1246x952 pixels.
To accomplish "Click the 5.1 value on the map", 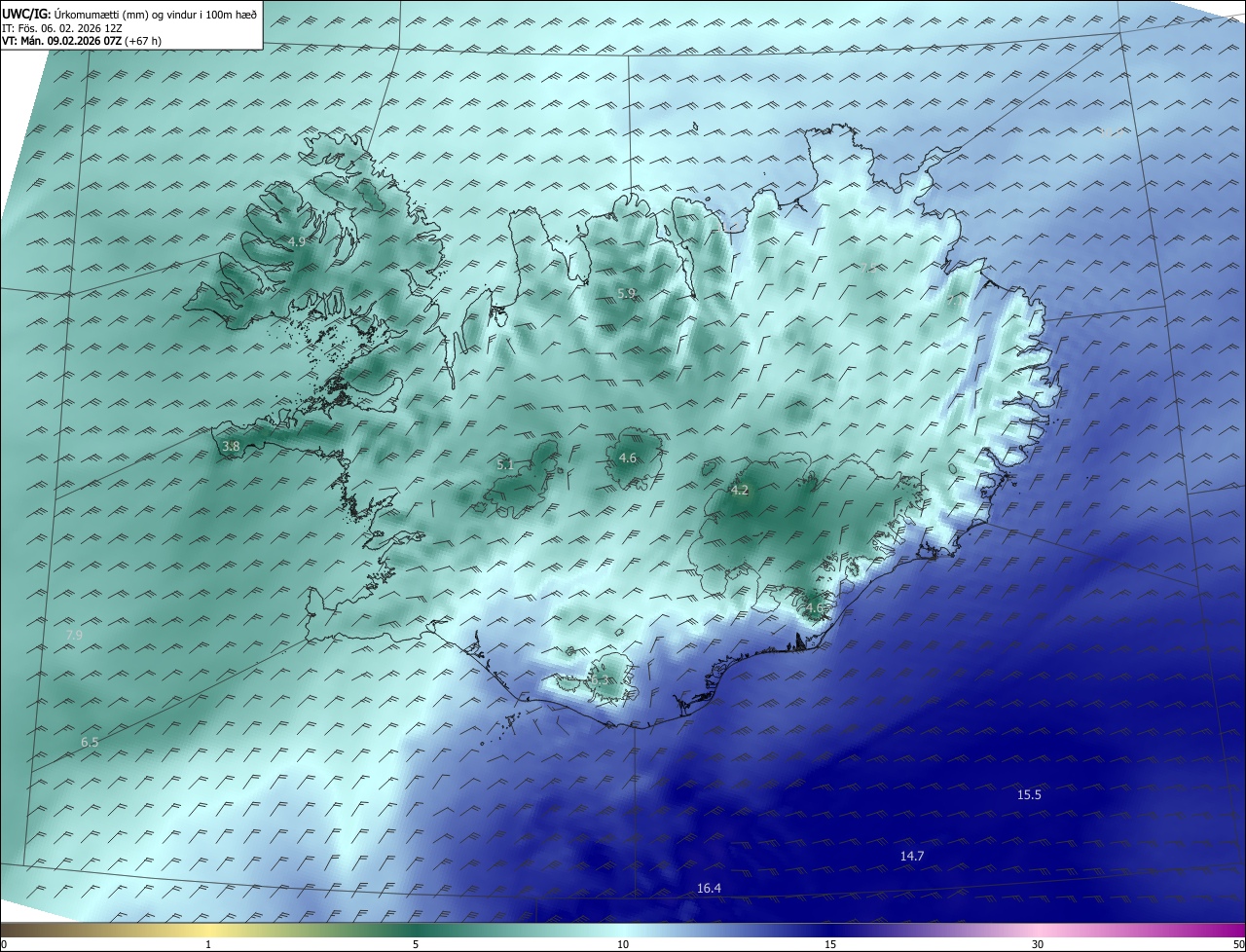I will tap(505, 465).
